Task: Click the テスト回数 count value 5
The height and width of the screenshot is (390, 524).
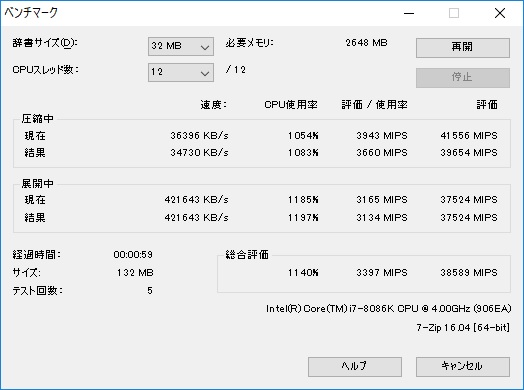Action: (x=150, y=290)
